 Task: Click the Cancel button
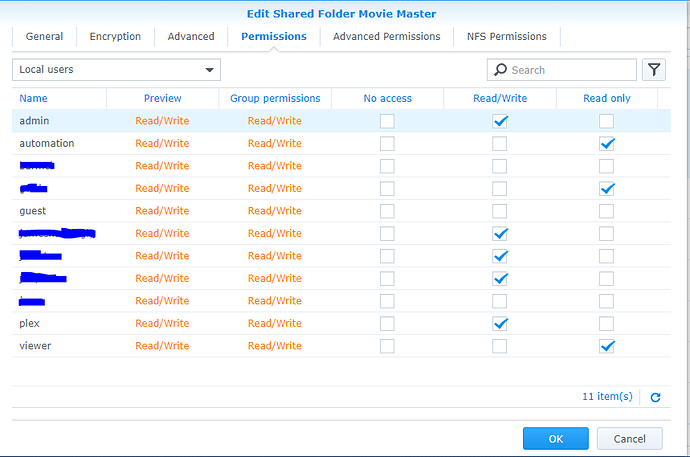(629, 438)
